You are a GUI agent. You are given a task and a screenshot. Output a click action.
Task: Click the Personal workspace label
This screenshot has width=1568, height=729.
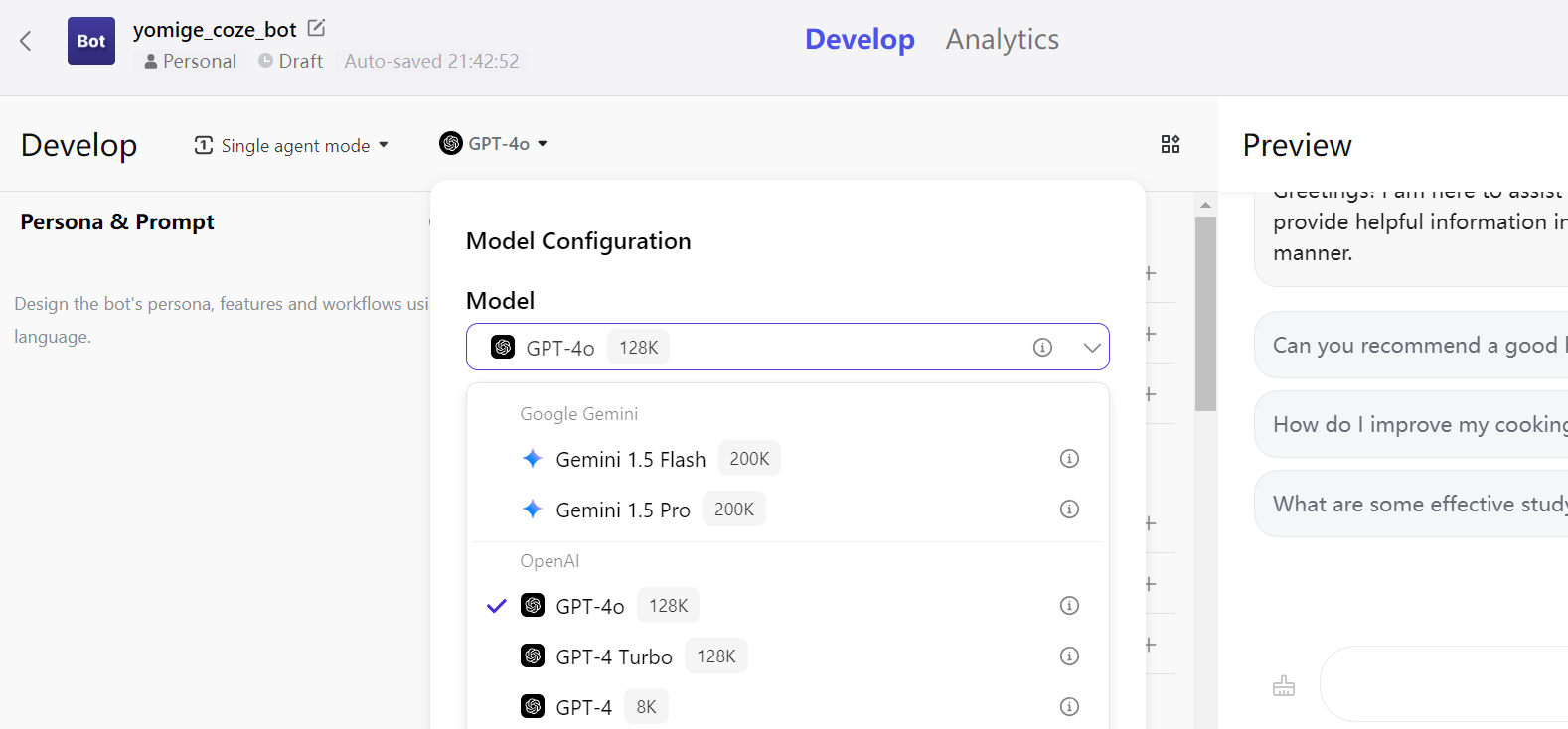pos(191,61)
